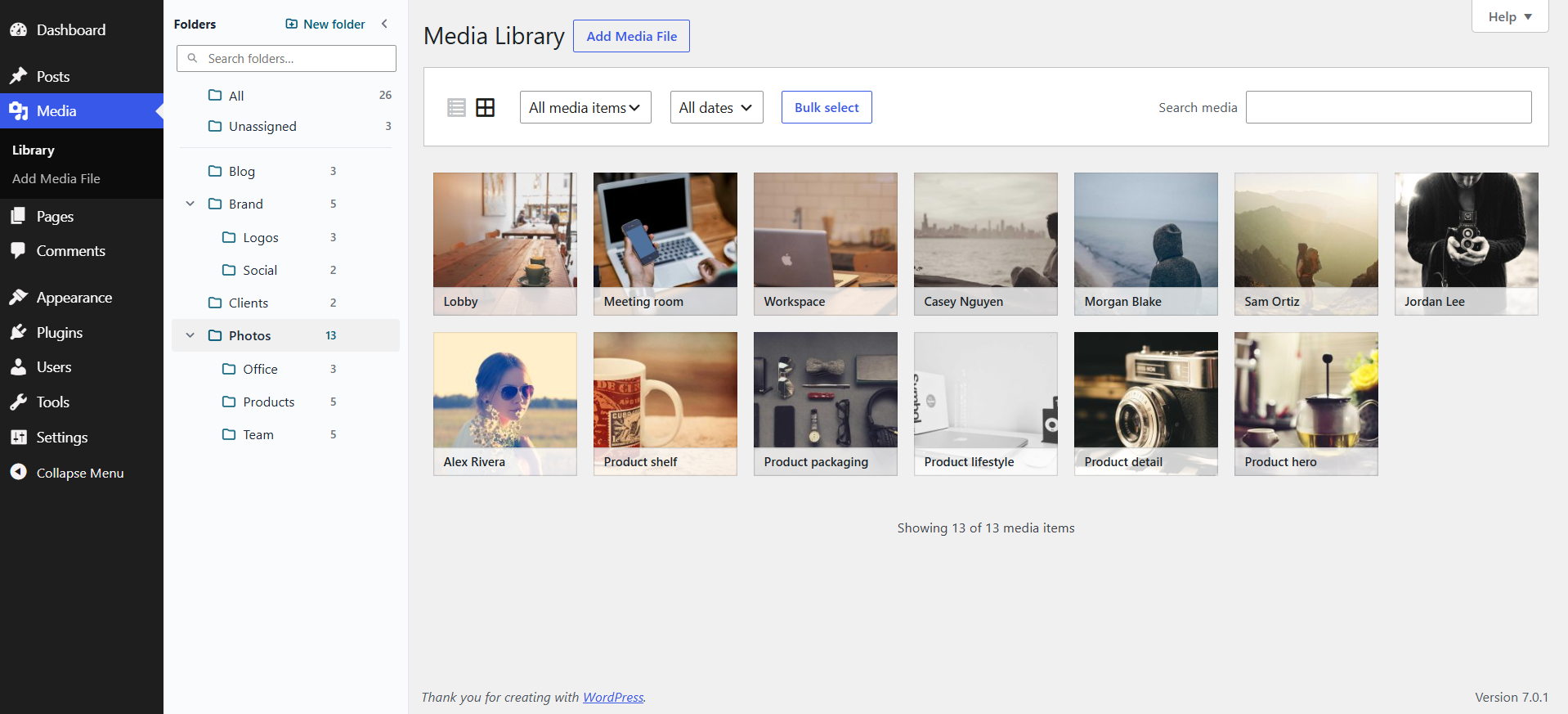Click the Users person icon
The image size is (1568, 714).
(x=18, y=366)
